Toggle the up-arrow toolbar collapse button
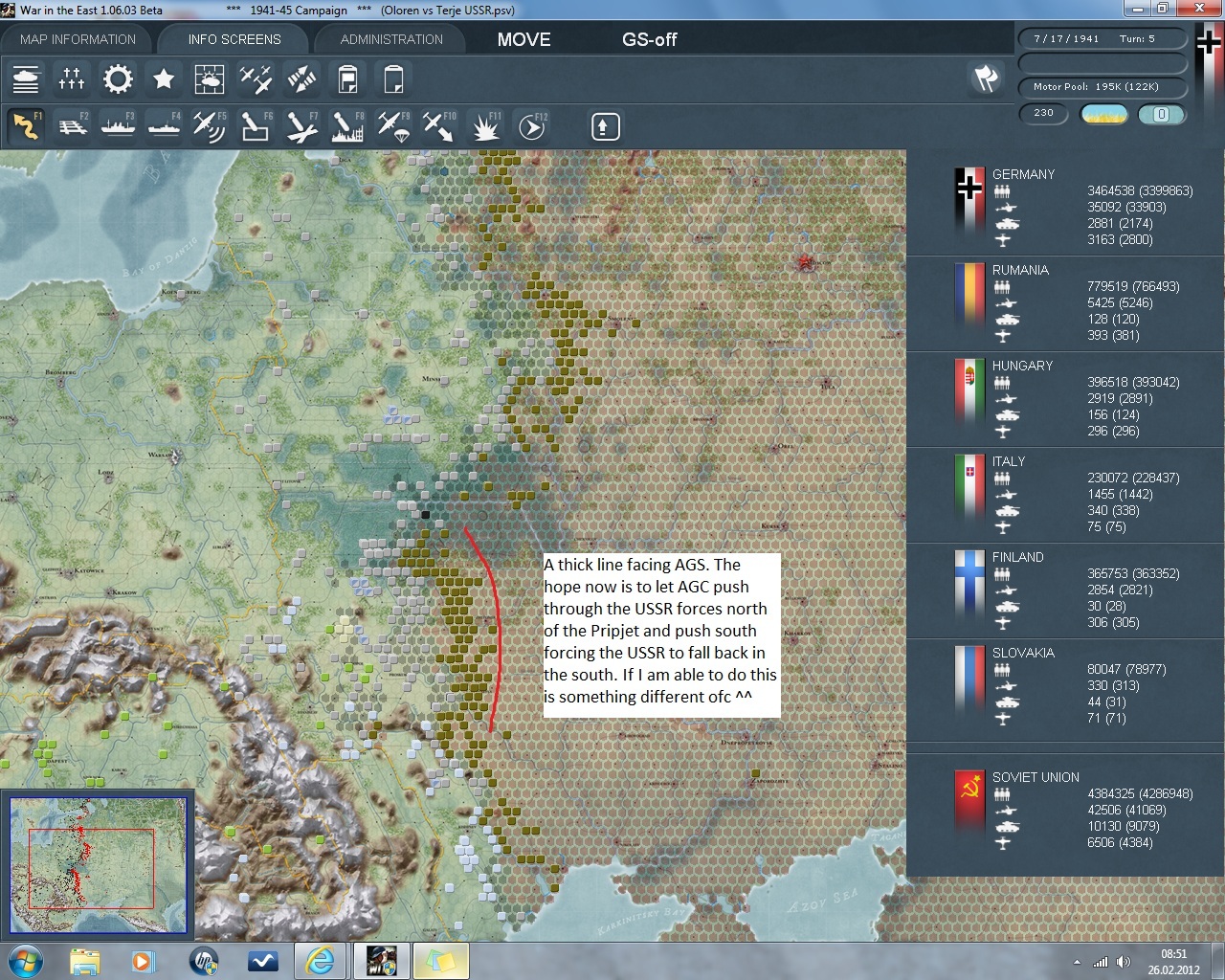 (605, 126)
